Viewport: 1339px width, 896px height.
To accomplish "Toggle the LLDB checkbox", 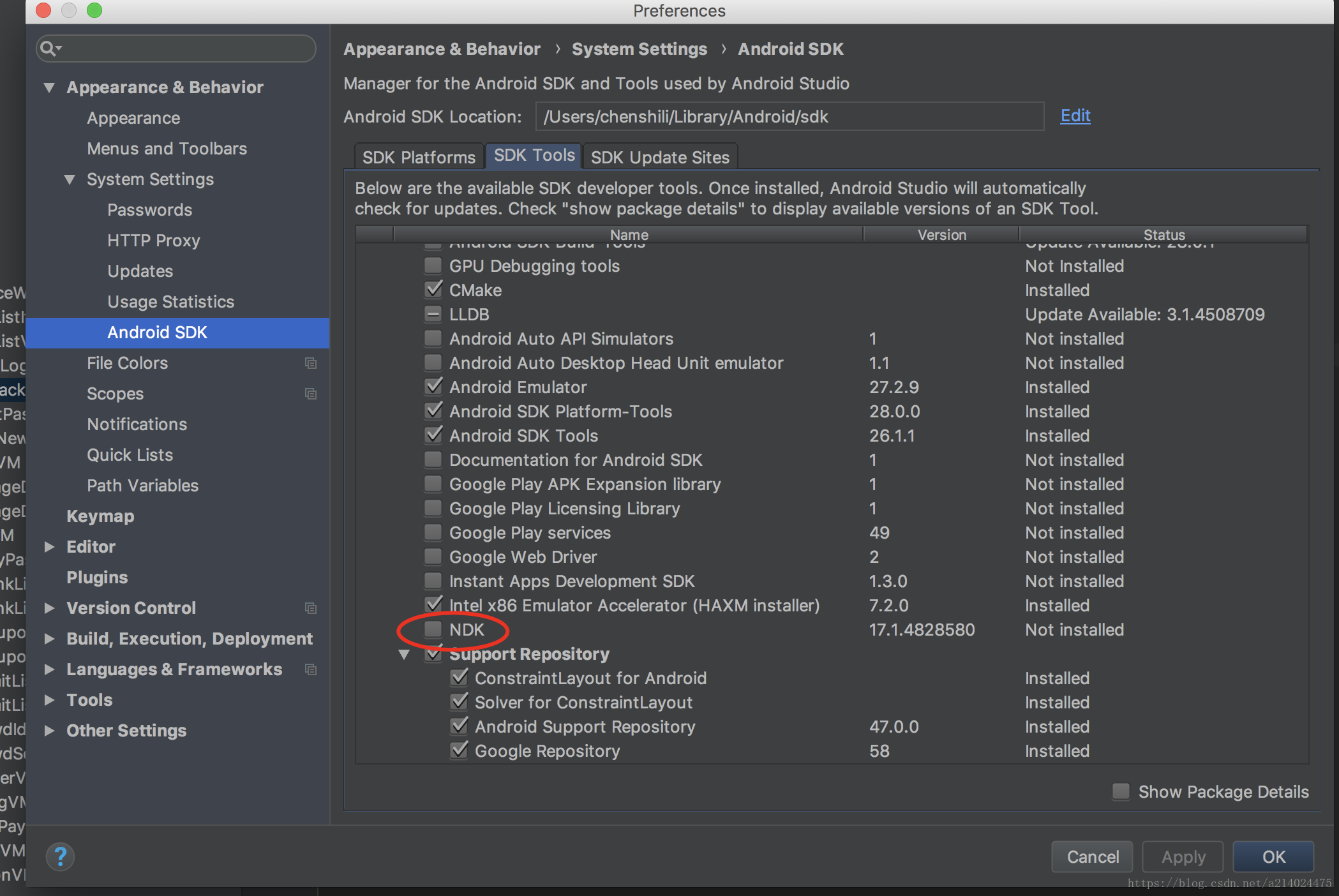I will click(433, 314).
